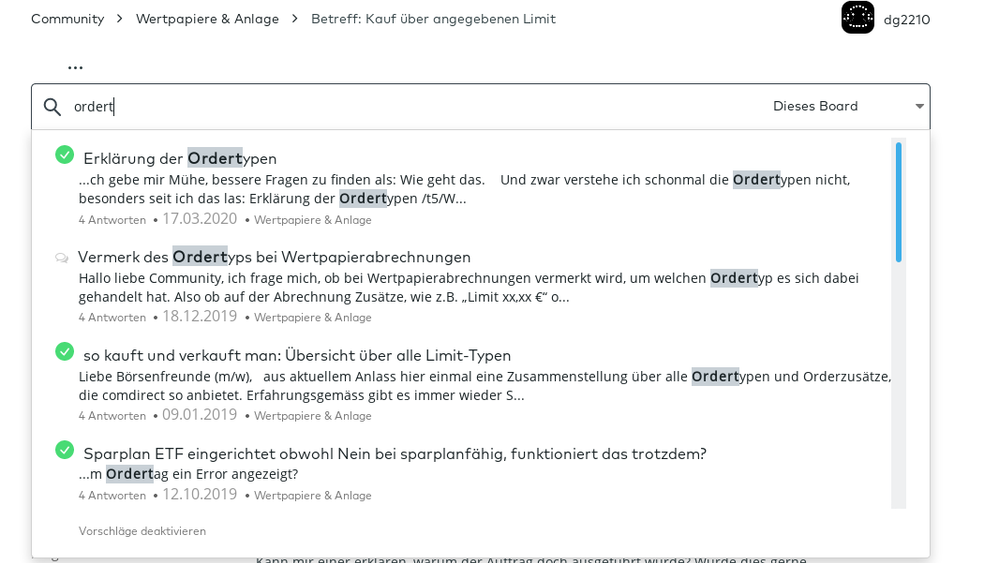Click the dropdown arrow next to Dieses Board
999x563 pixels.
919,106
